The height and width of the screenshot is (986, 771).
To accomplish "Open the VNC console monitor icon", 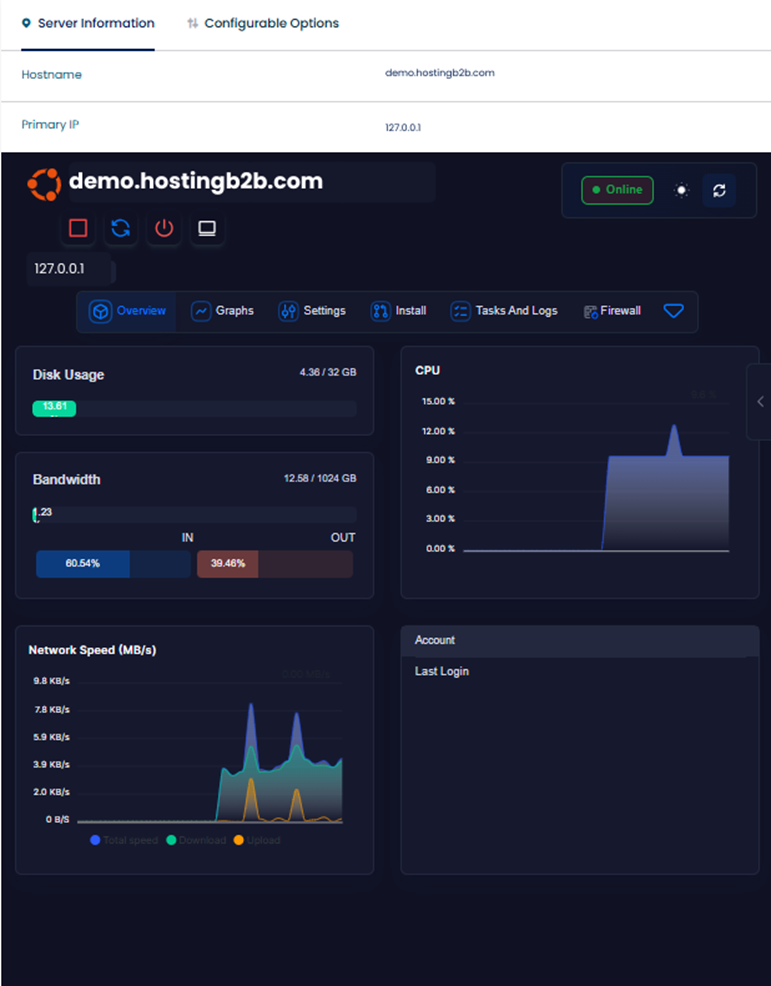I will click(x=207, y=229).
